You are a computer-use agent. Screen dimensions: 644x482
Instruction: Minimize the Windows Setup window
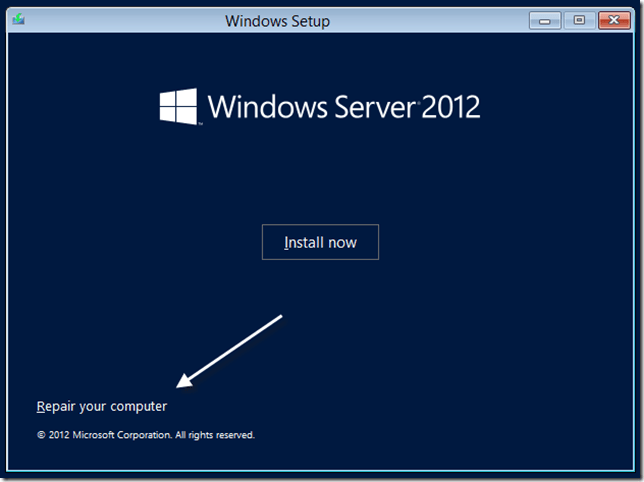point(545,20)
